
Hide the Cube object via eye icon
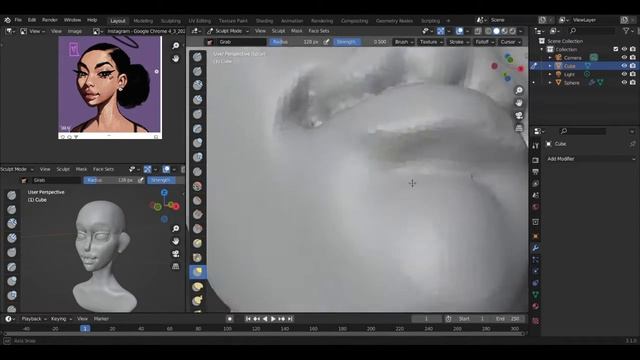pos(624,66)
